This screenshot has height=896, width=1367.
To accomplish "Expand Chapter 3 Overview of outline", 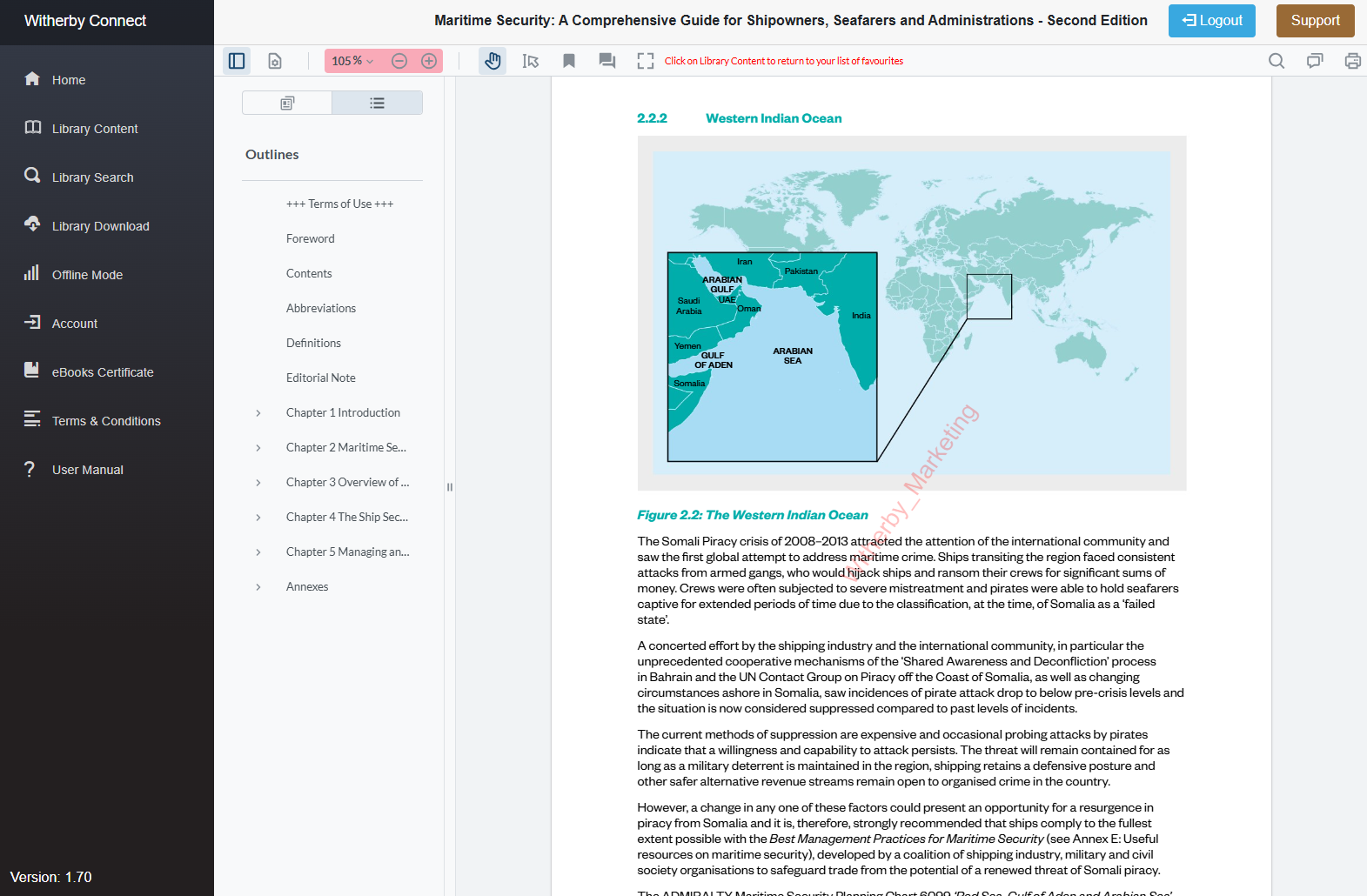I will (x=258, y=483).
